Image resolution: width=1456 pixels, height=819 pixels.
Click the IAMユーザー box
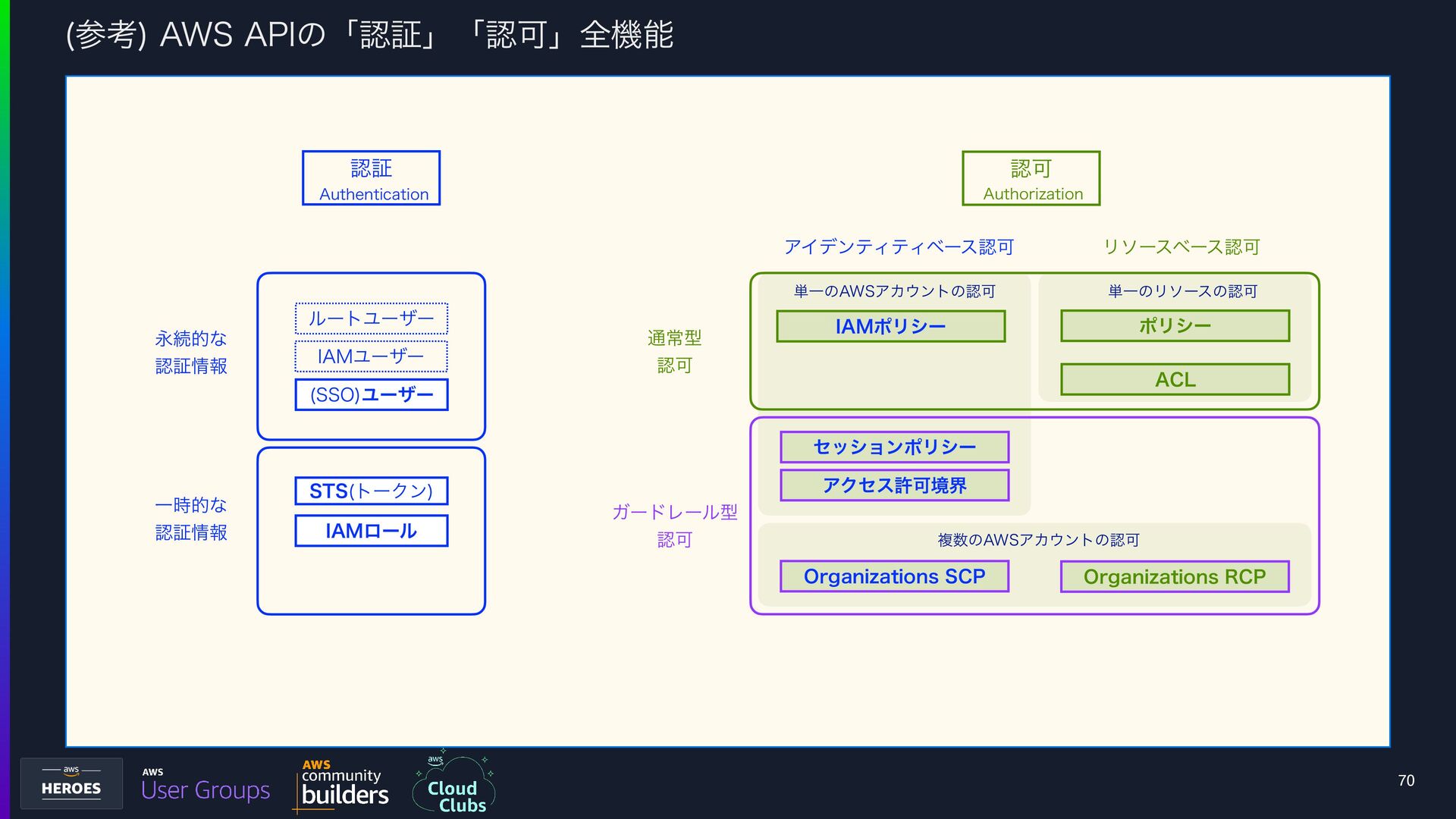pyautogui.click(x=371, y=356)
